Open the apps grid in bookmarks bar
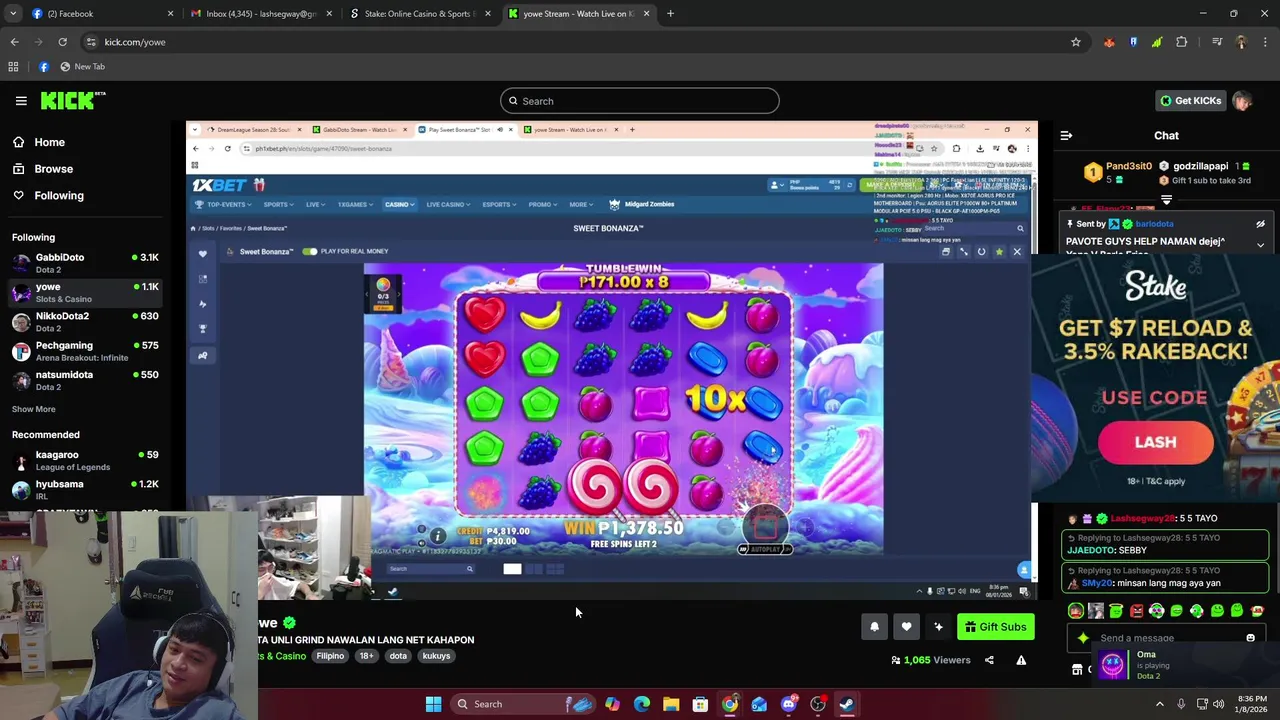 pos(13,67)
